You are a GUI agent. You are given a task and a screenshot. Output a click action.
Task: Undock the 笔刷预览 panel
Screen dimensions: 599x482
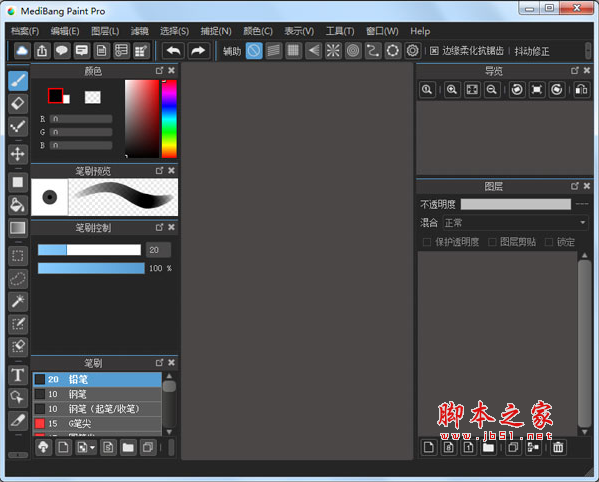159,171
